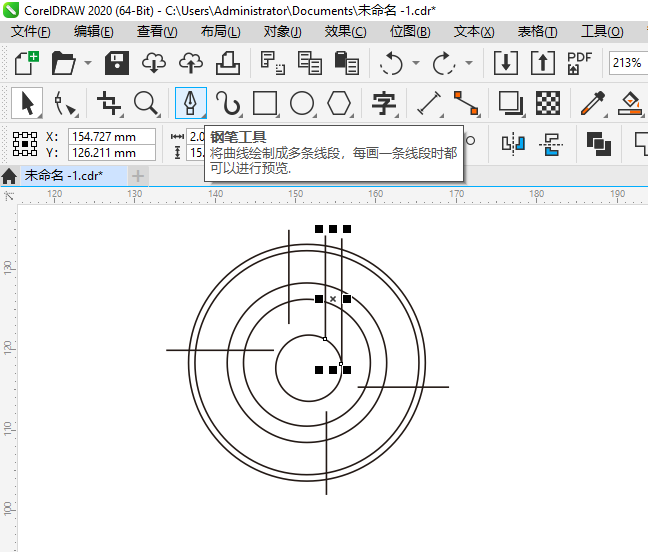This screenshot has width=648, height=552.
Task: Open the 效果(C) menu
Action: click(346, 31)
